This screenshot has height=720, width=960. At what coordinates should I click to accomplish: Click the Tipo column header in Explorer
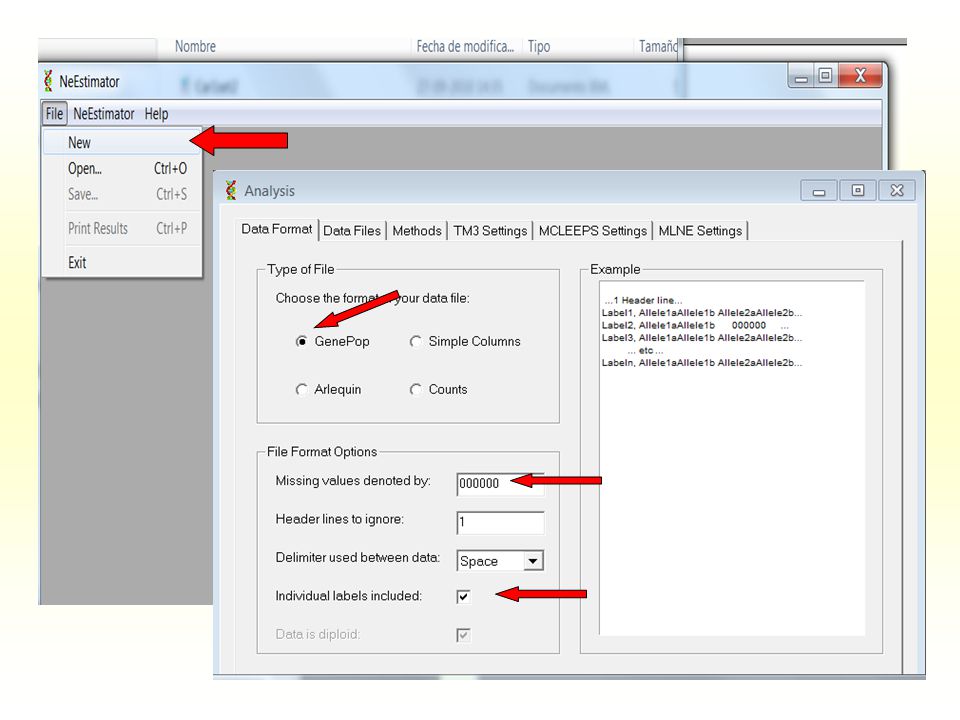tap(539, 47)
